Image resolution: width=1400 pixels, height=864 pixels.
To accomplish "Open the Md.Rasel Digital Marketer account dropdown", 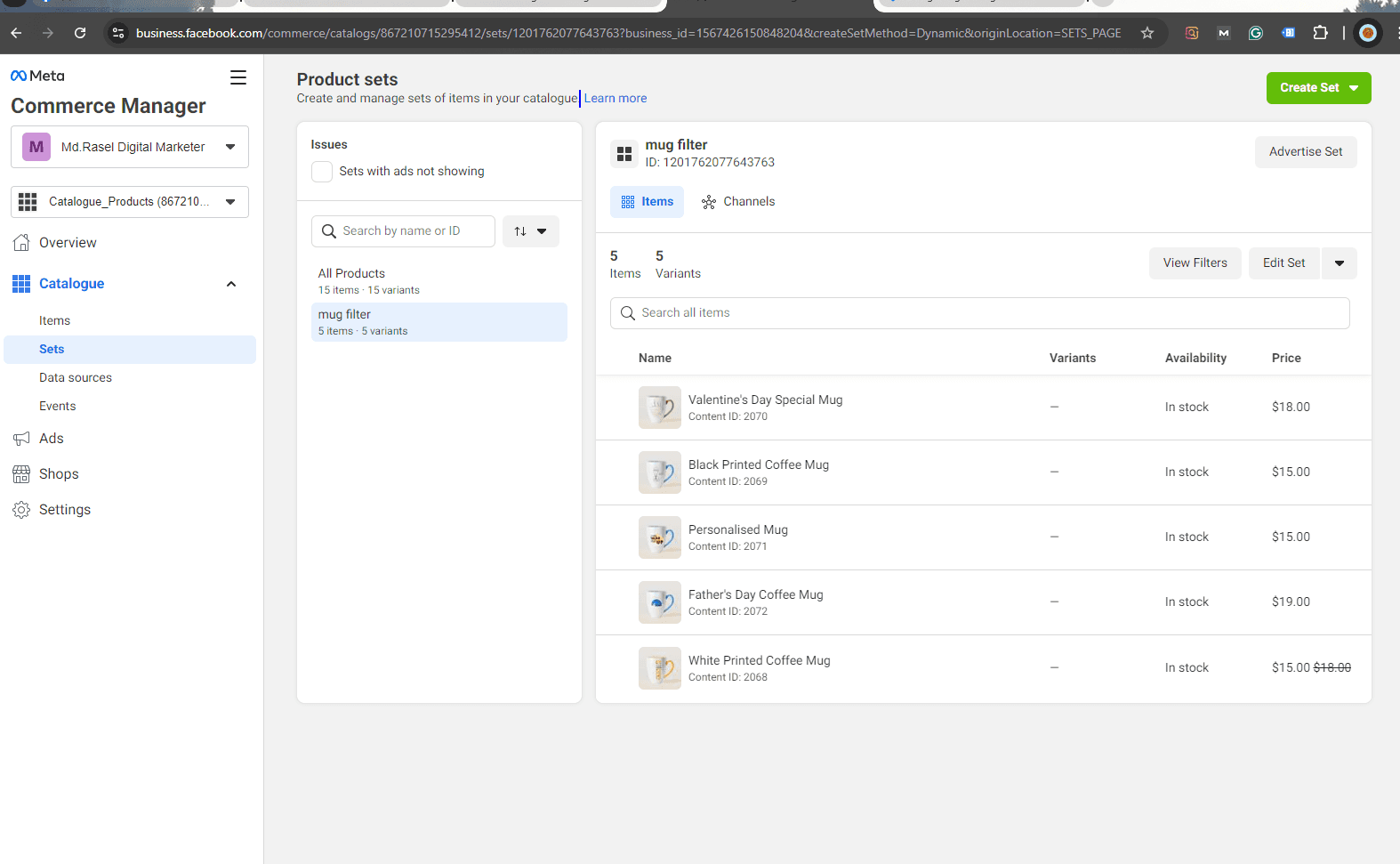I will (x=130, y=147).
